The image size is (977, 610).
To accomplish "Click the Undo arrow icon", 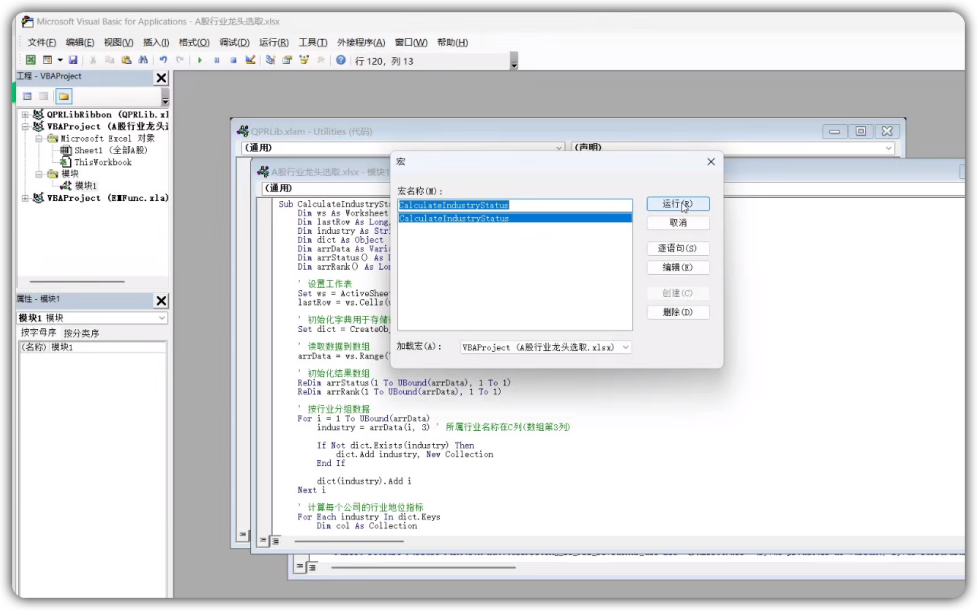I will click(163, 61).
